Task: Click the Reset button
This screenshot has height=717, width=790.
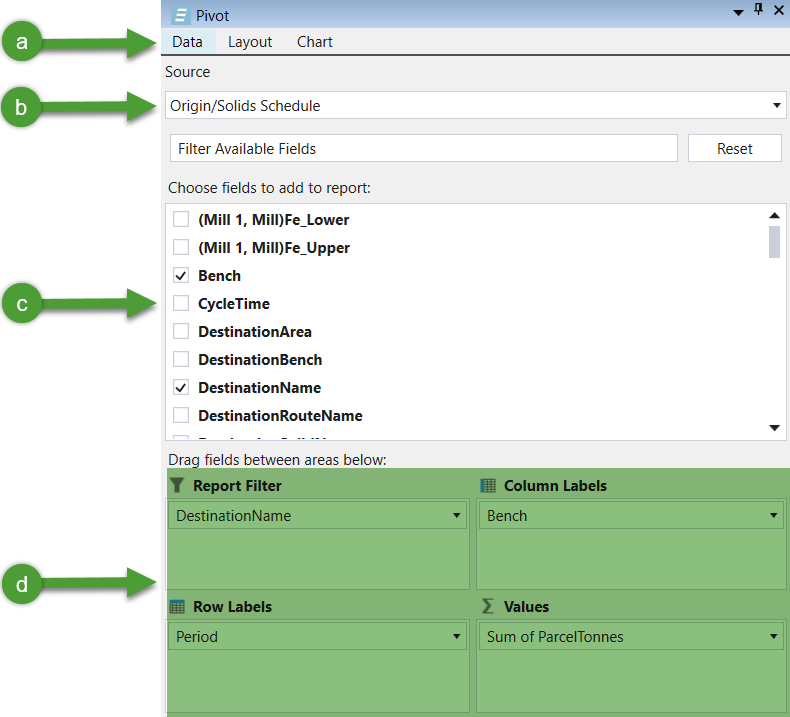Action: [734, 148]
